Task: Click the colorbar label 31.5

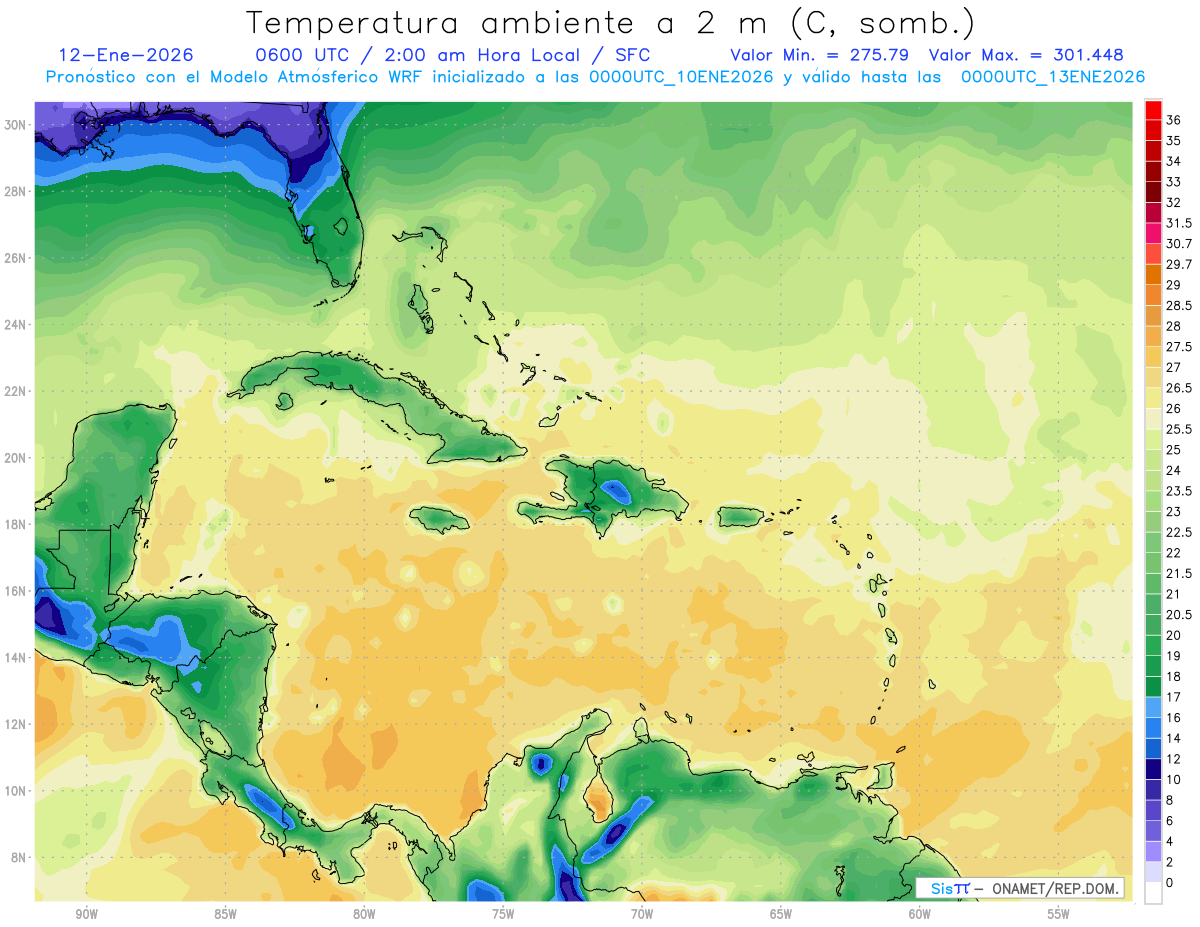Action: point(1179,223)
